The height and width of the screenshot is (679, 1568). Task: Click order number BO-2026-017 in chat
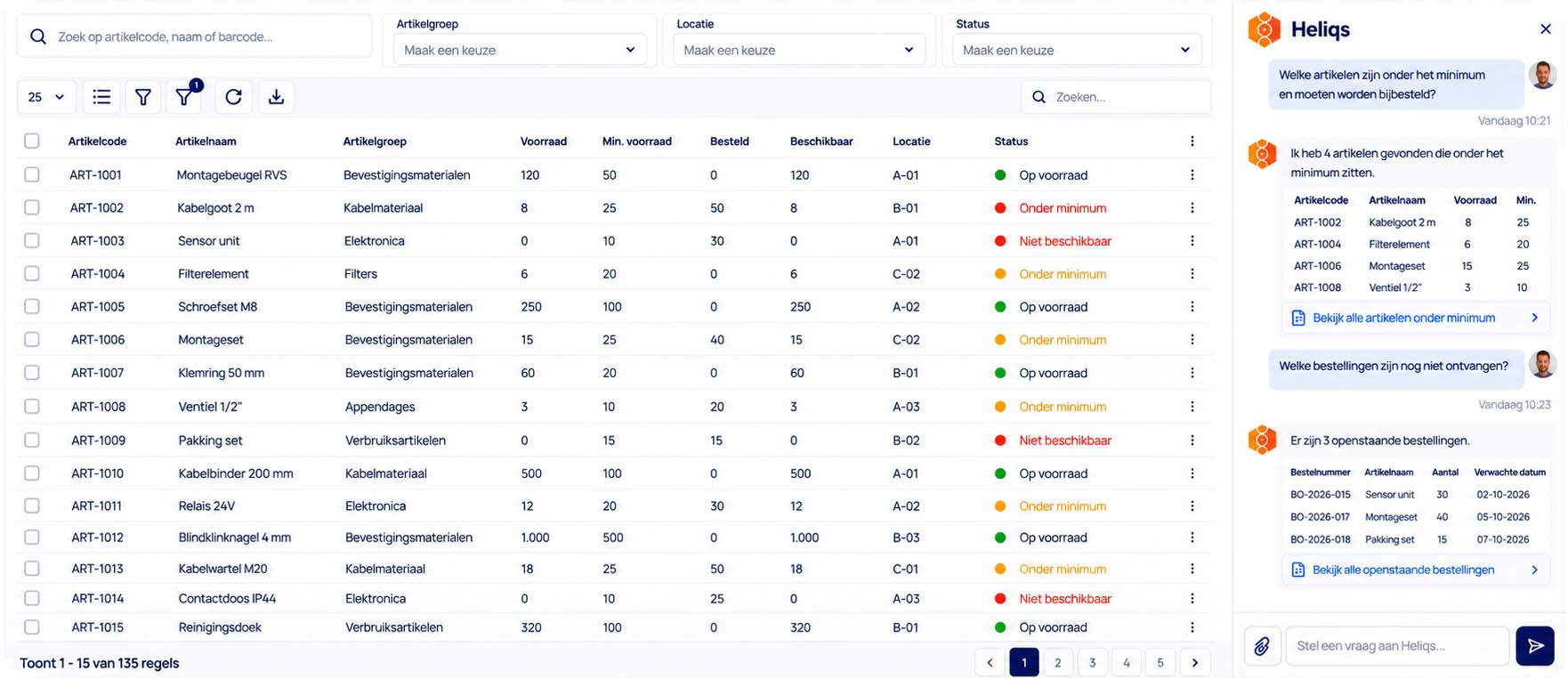1321,517
